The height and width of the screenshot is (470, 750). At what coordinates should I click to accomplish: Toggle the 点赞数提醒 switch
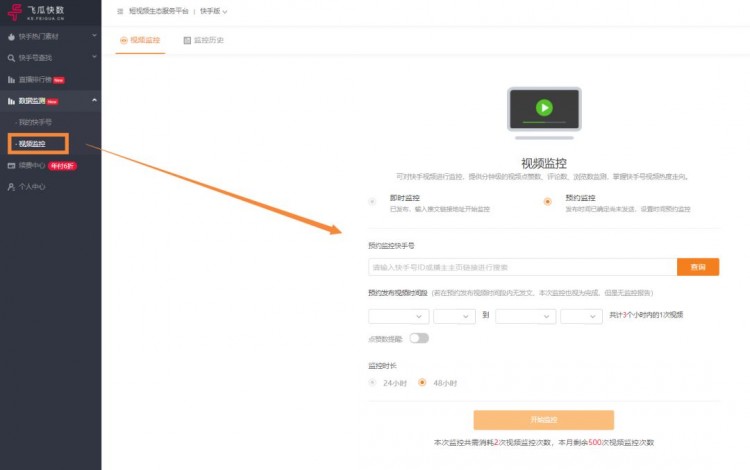pos(419,338)
